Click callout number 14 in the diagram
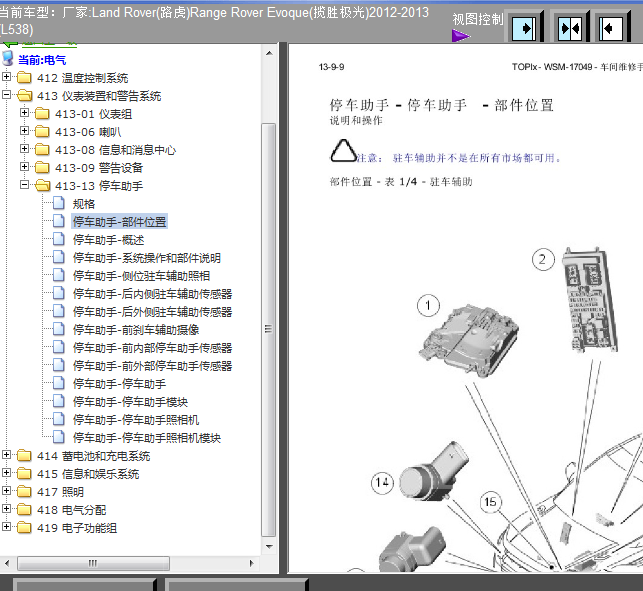Viewport: 643px width, 591px height. [382, 483]
